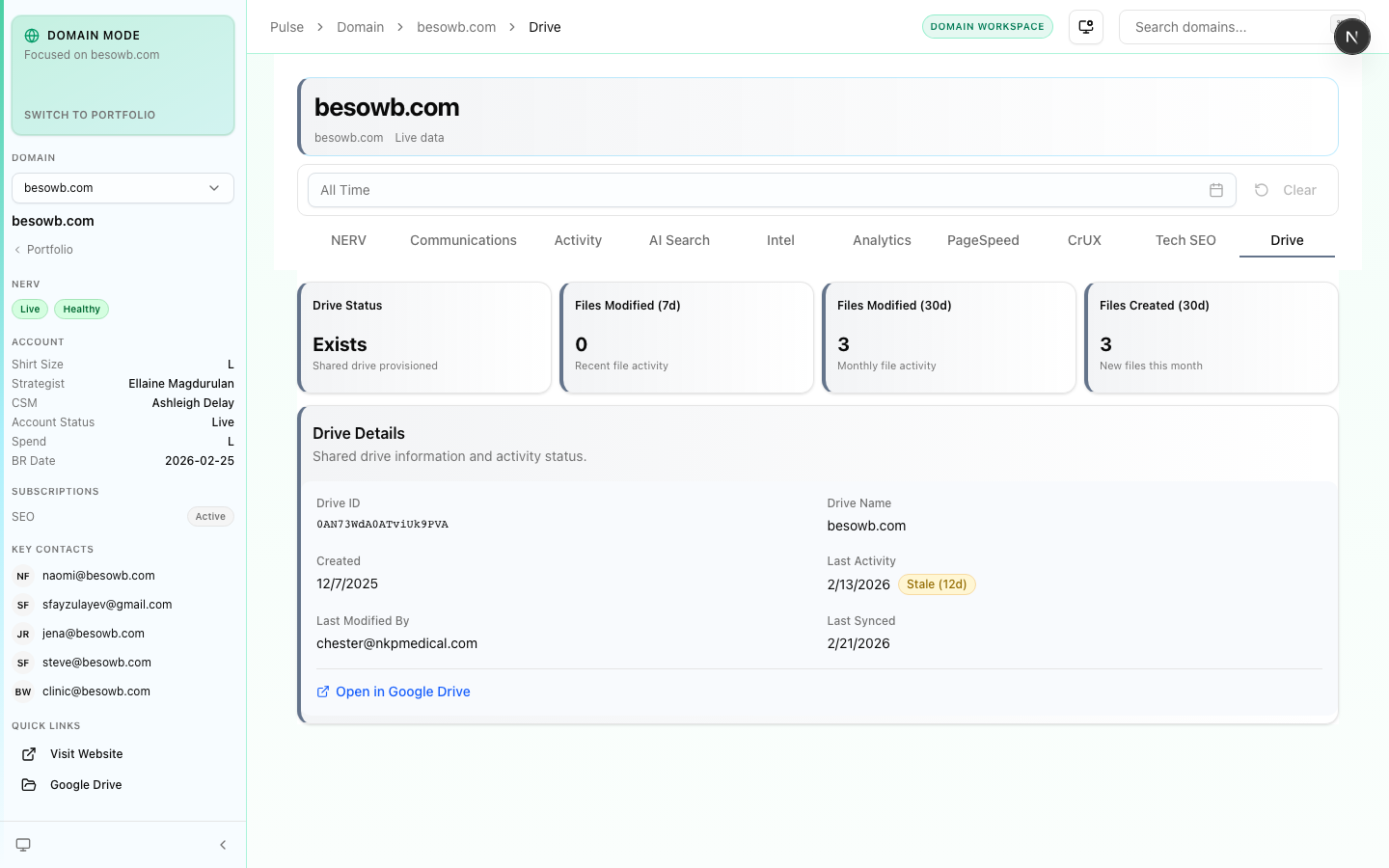Click the monitor icon in top header
The height and width of the screenshot is (868, 1389).
coord(1086,27)
